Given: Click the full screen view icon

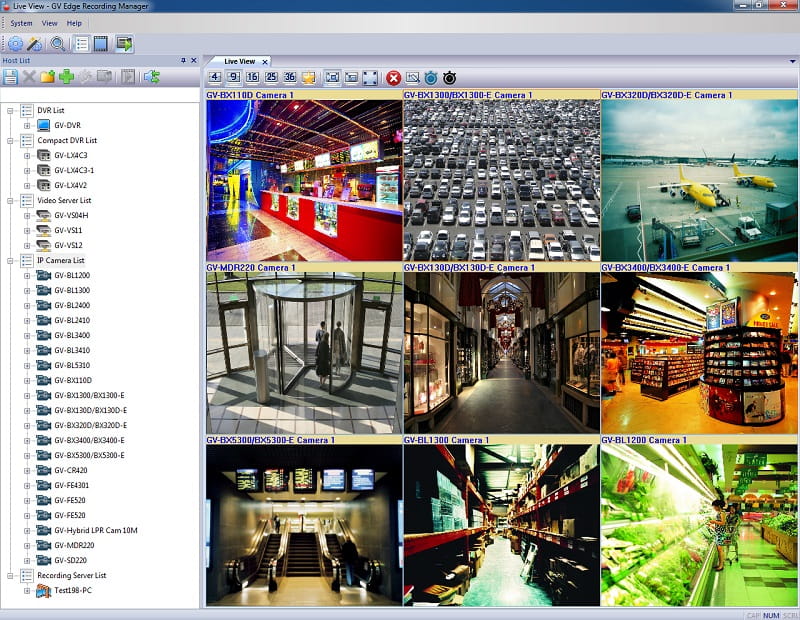Looking at the screenshot, I should pyautogui.click(x=370, y=78).
